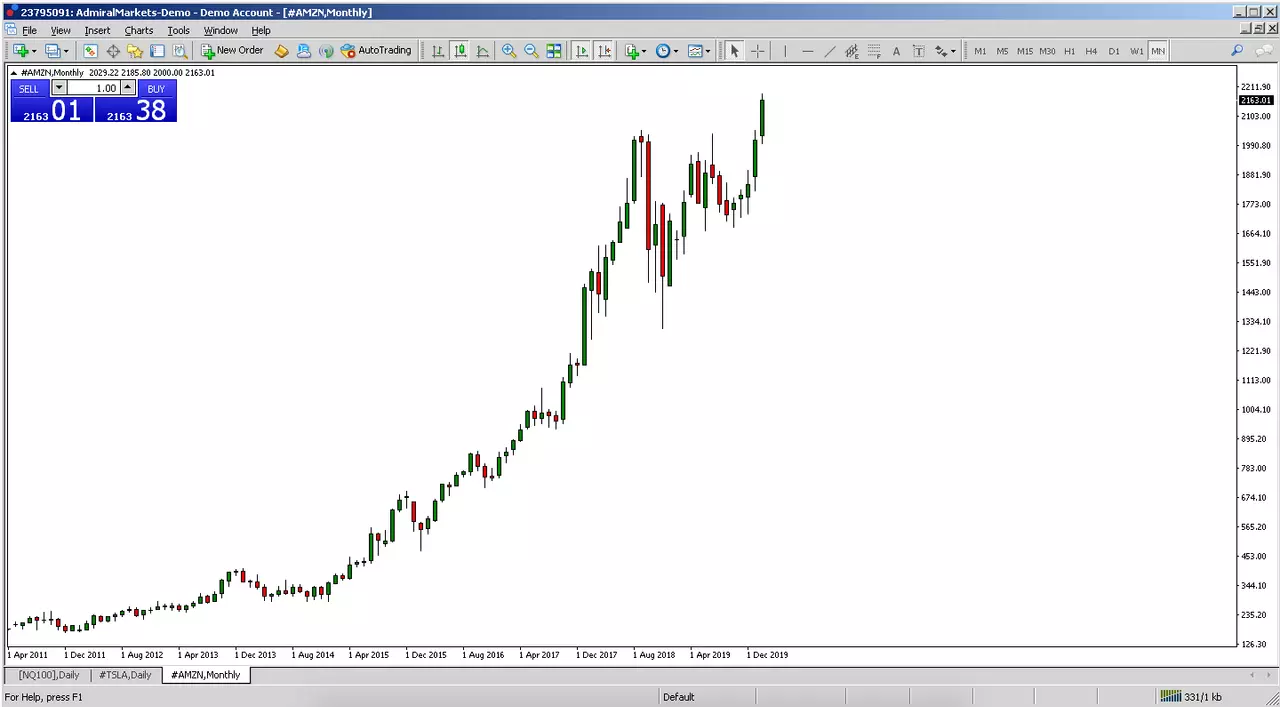Draw a horizontal line

click(807, 51)
